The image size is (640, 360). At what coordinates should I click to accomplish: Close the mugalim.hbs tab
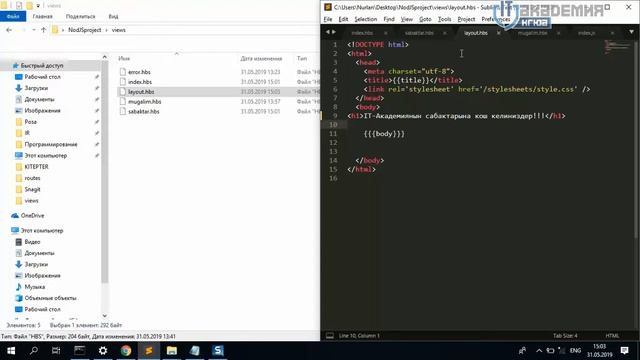click(x=558, y=33)
